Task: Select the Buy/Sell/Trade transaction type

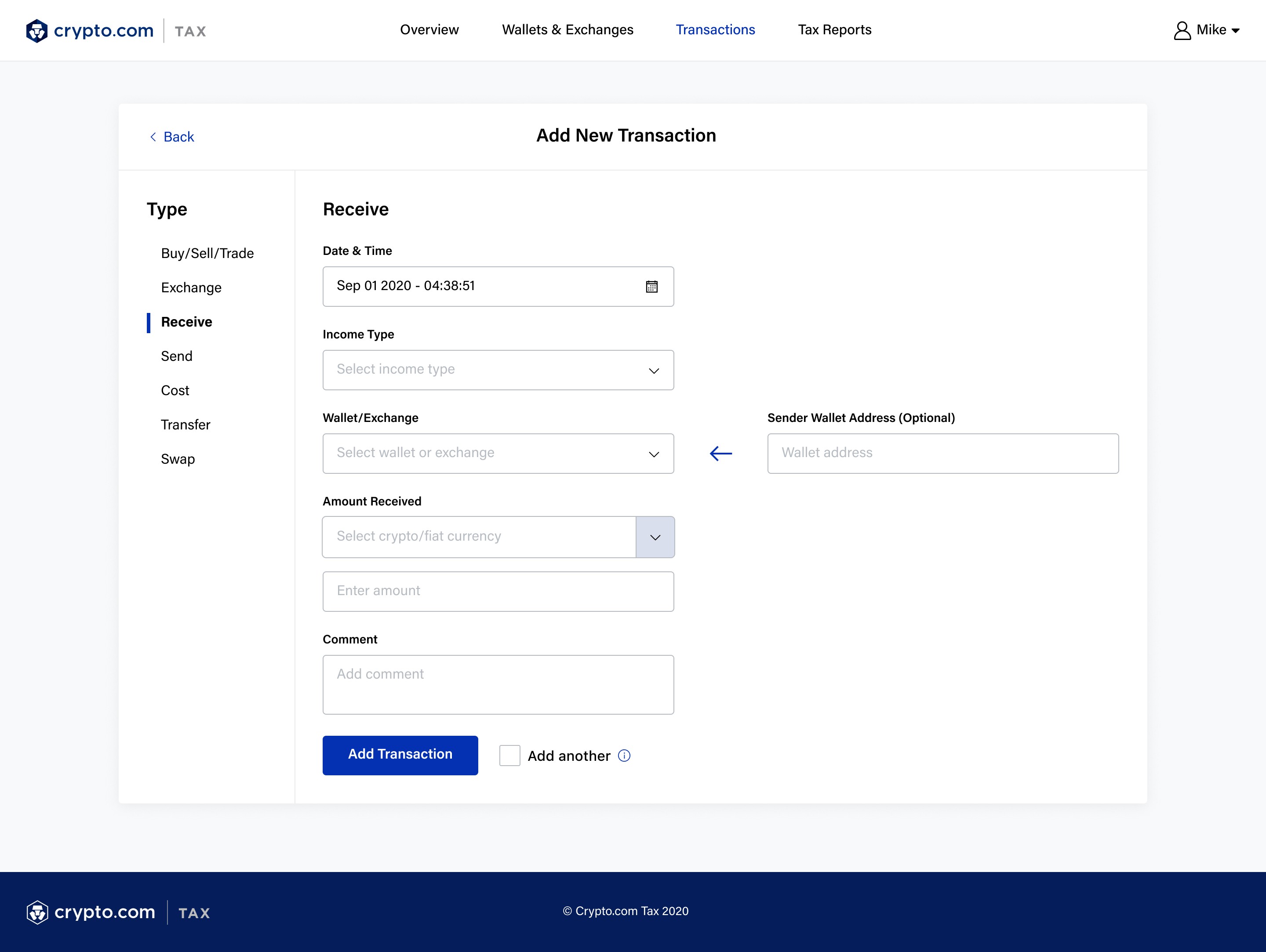Action: (x=207, y=254)
